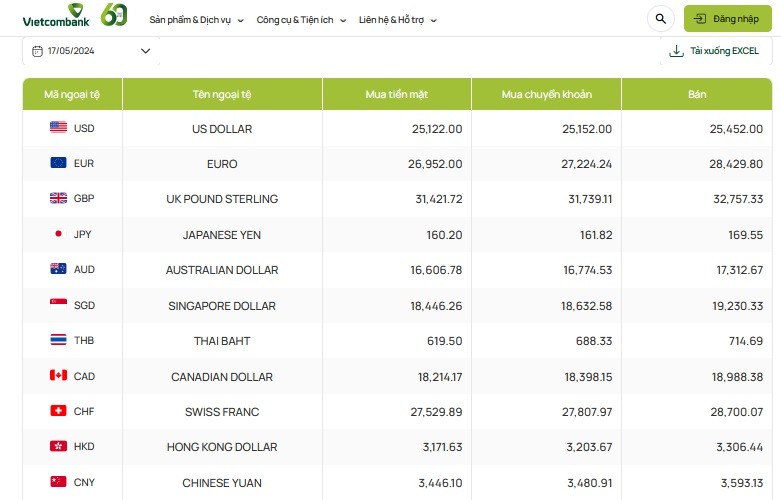This screenshot has width=781, height=500.
Task: Click the USD currency code
Action: [84, 128]
